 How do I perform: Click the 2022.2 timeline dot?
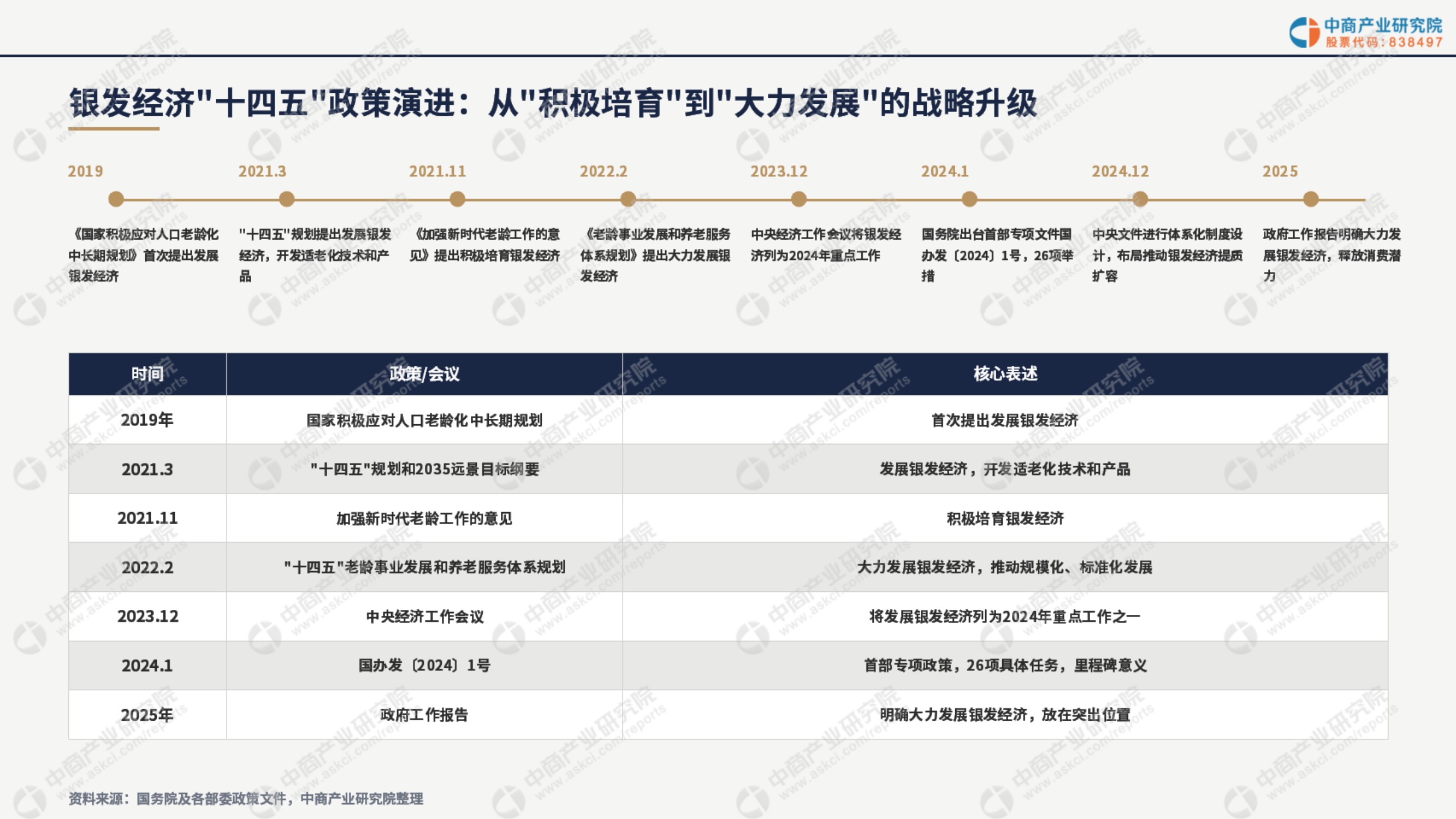(x=628, y=199)
